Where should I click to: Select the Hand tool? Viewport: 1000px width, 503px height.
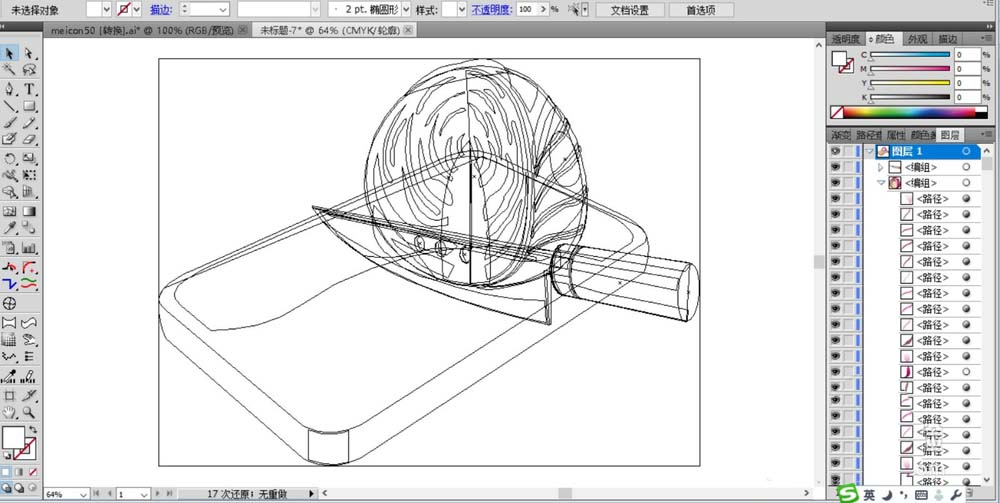tap(10, 412)
